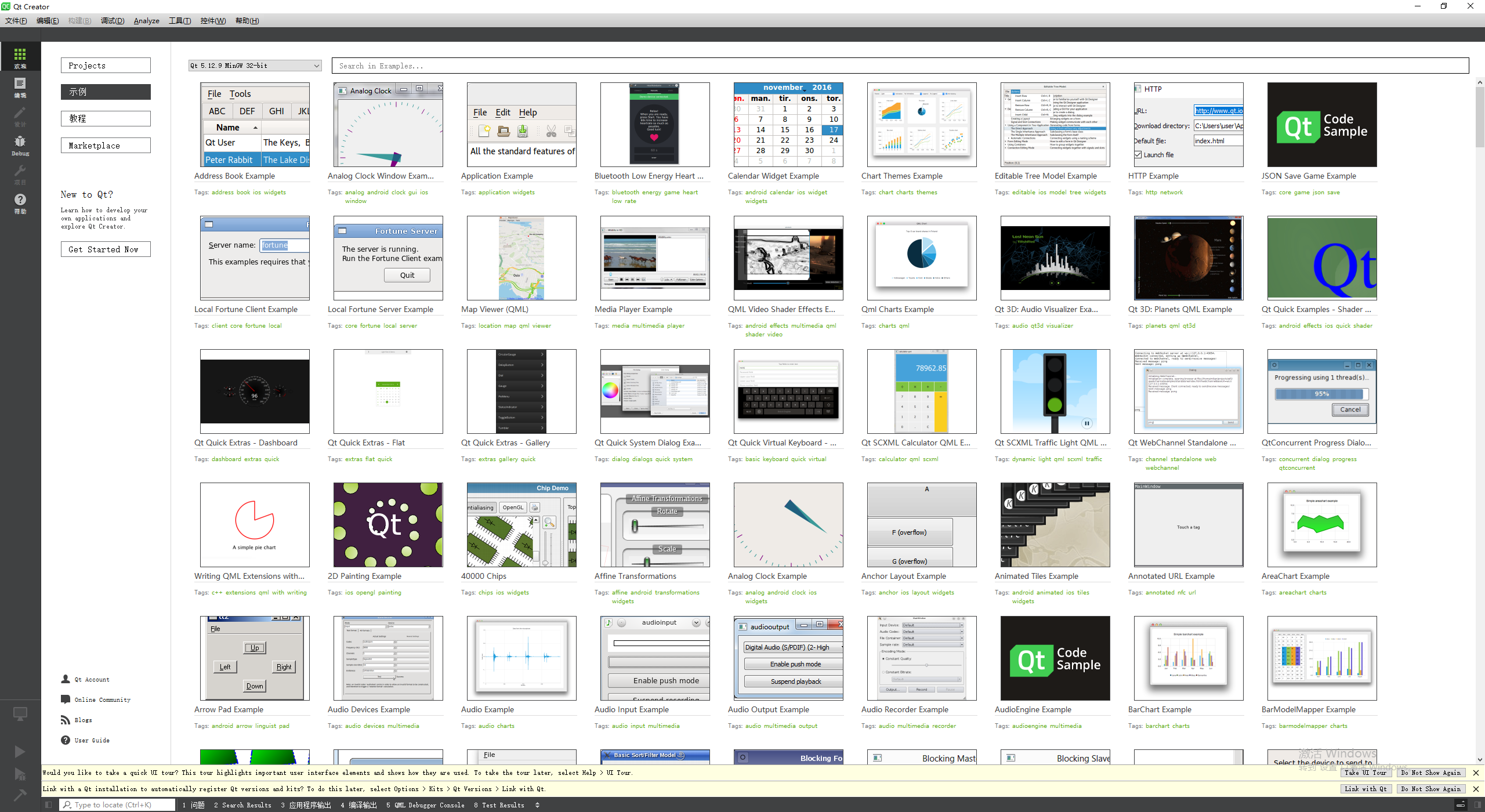Open the Design mode pencil icon

point(20,115)
